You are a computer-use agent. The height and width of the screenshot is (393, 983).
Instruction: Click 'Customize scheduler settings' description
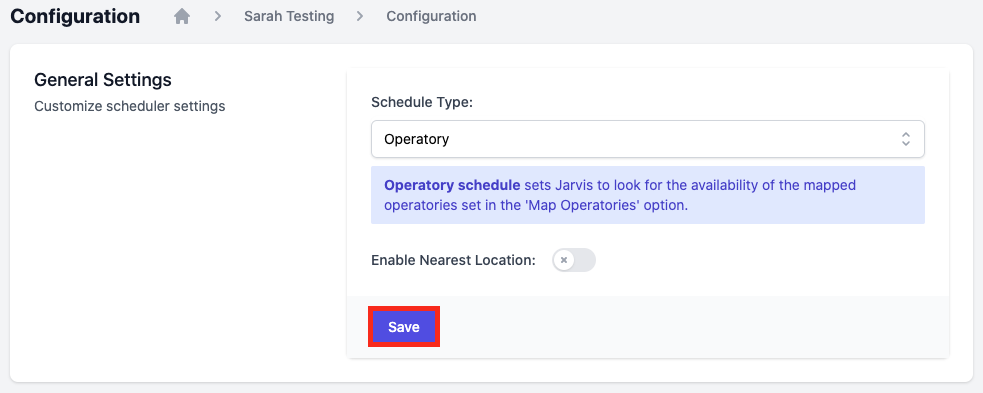pos(130,106)
